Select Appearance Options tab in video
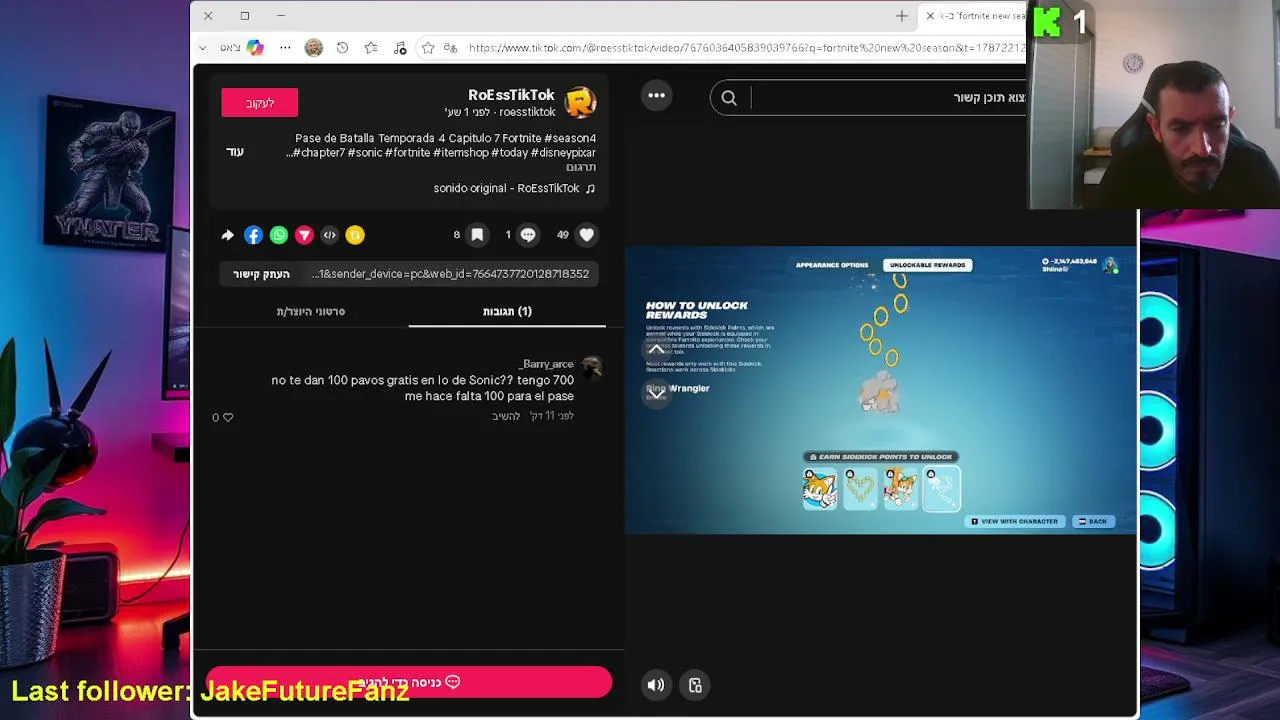 (x=832, y=265)
